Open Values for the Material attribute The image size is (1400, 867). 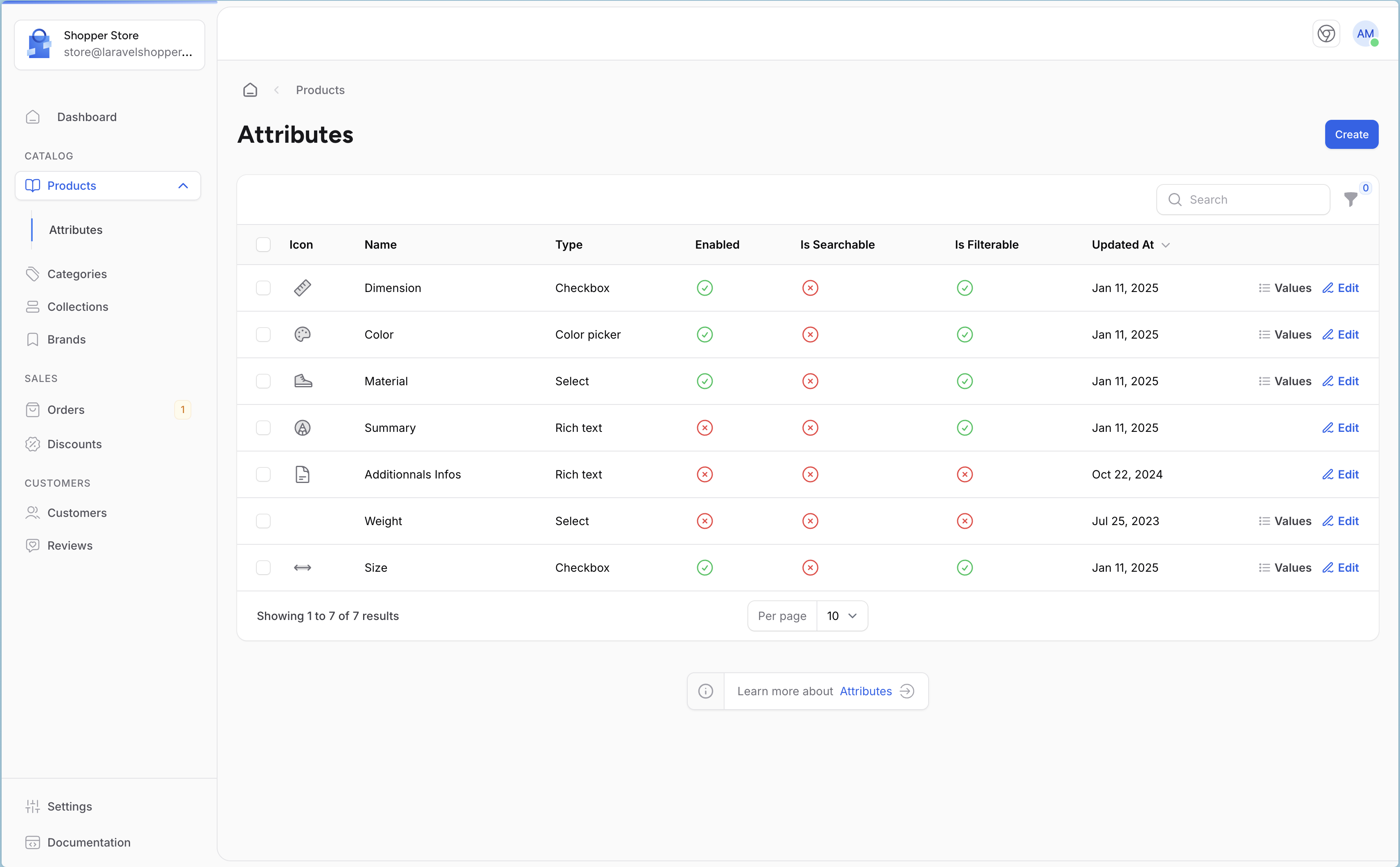point(1286,381)
